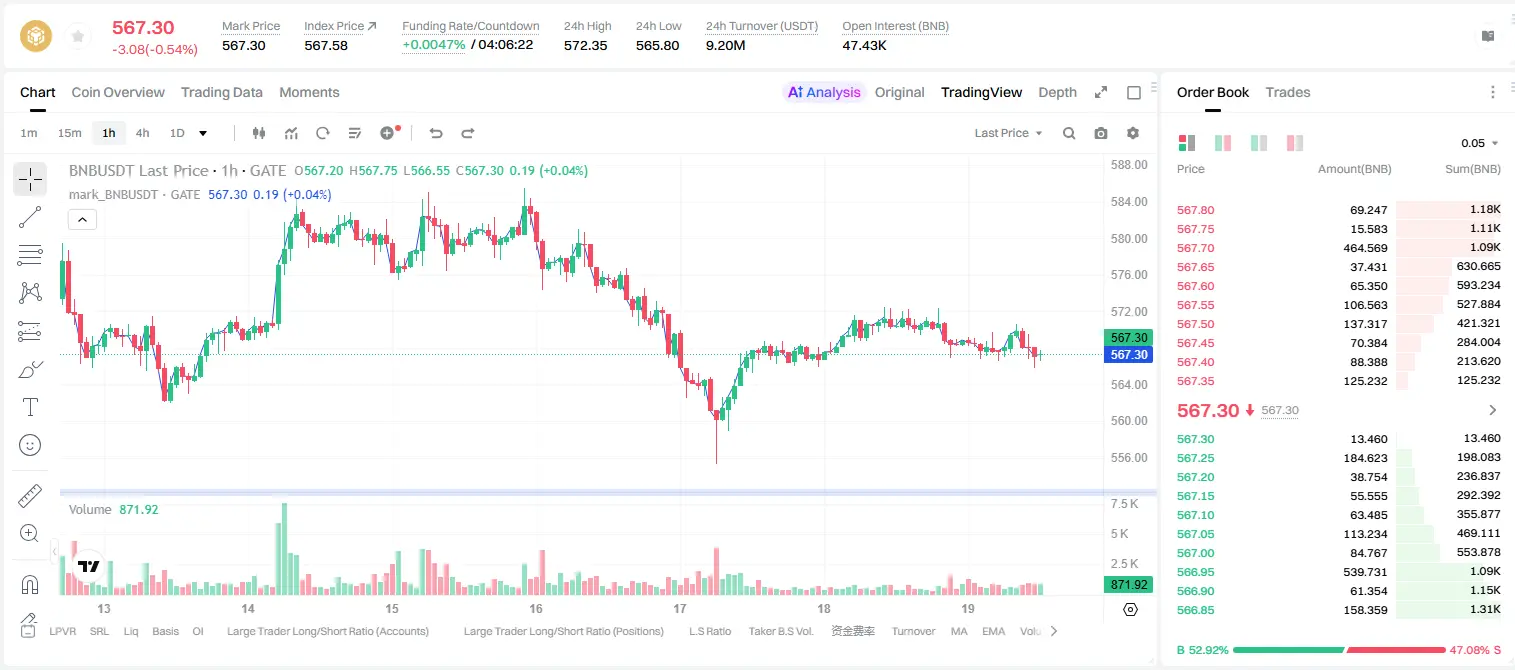
Task: Select the ruler measure tool
Action: click(30, 496)
